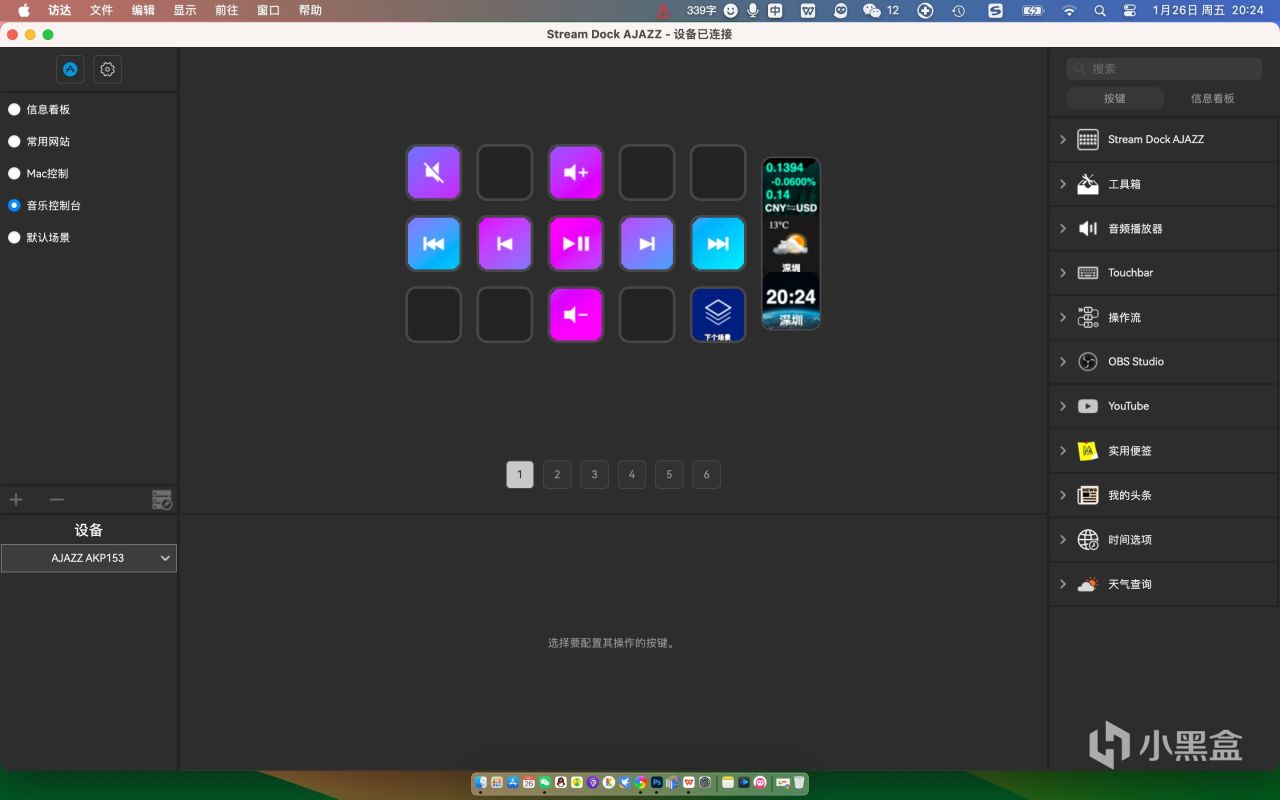The height and width of the screenshot is (800, 1280).
Task: Open the 显示 menu
Action: pos(185,10)
